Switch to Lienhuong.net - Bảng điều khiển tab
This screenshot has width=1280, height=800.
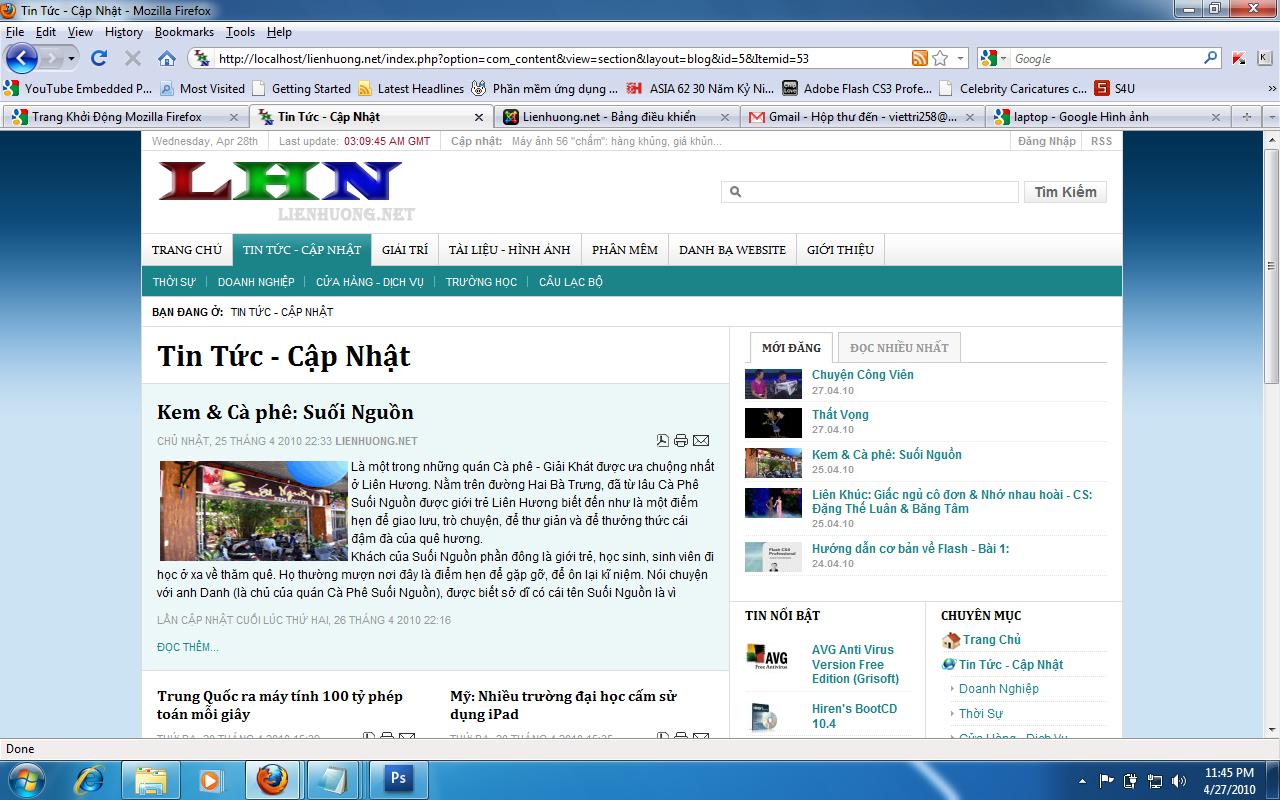(x=617, y=117)
